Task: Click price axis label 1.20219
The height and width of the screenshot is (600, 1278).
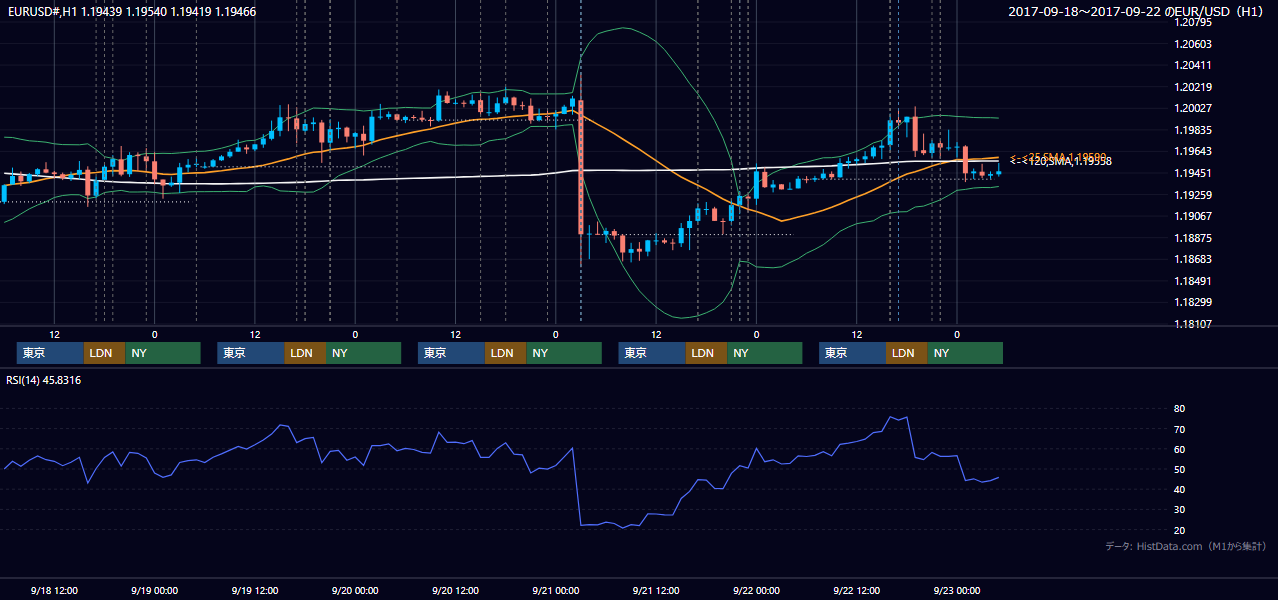Action: (1194, 87)
